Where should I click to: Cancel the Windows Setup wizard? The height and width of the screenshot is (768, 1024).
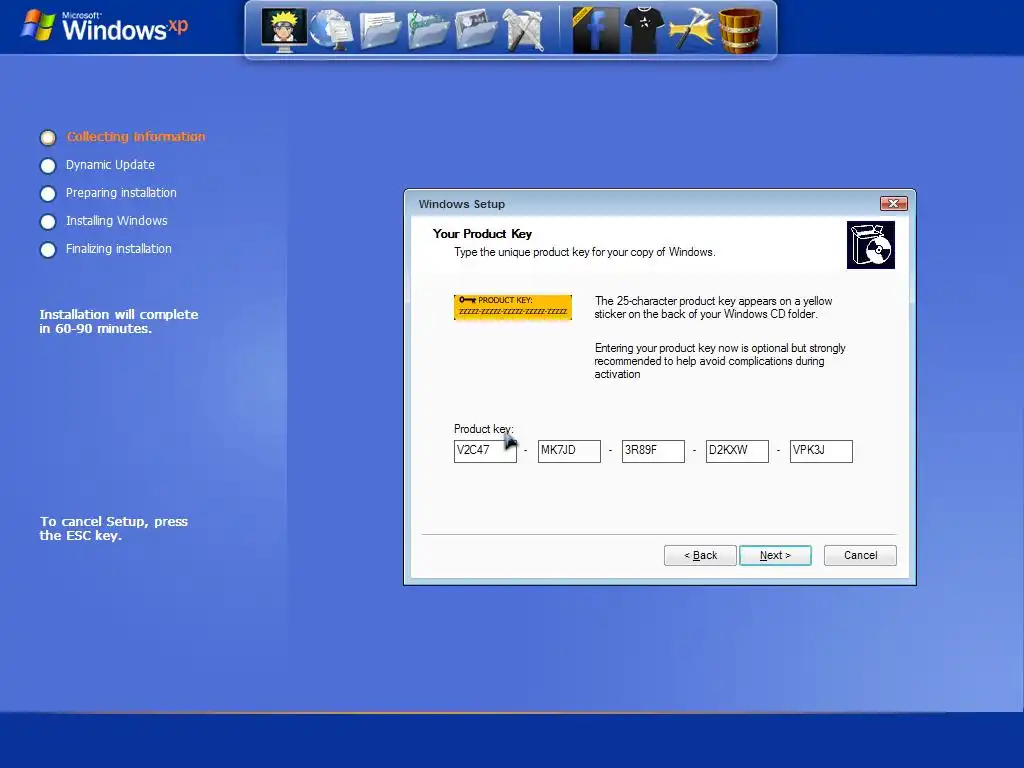860,555
